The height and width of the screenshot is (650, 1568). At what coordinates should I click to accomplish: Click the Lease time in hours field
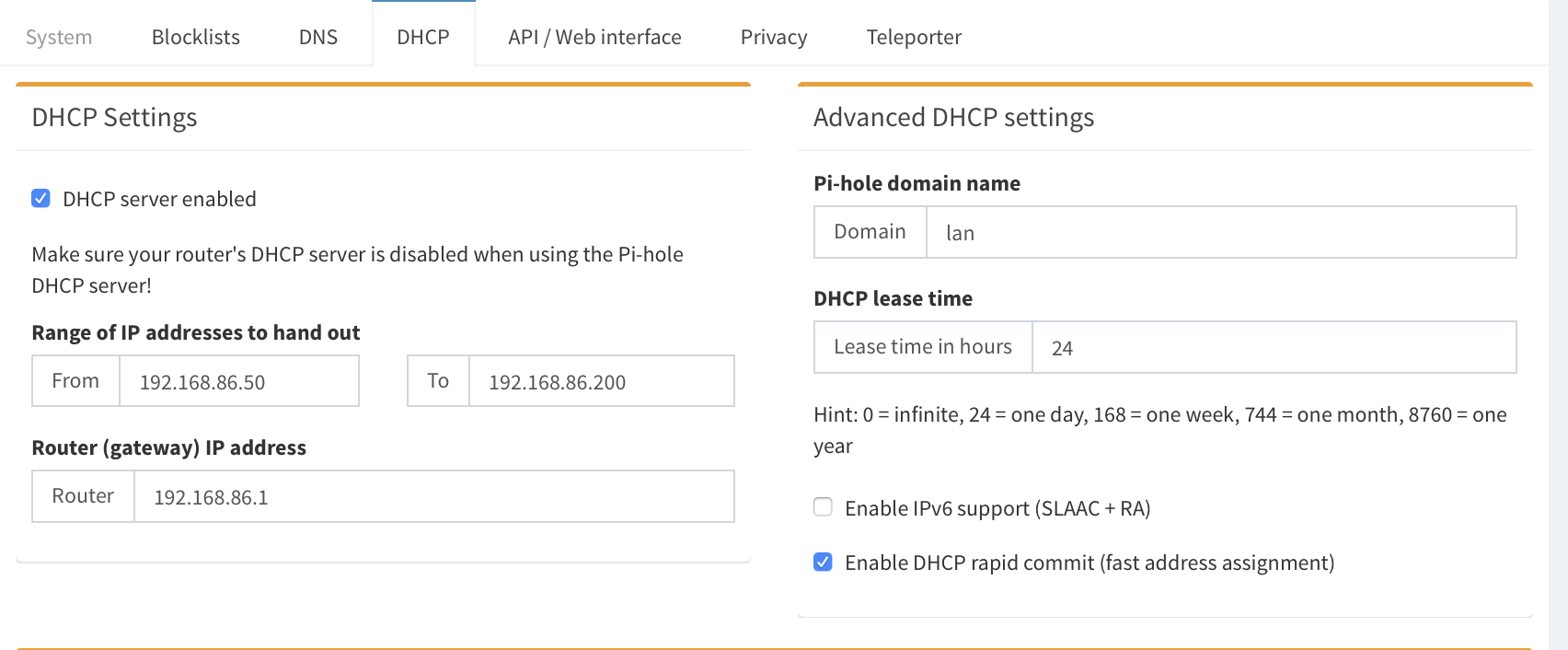point(1274,347)
